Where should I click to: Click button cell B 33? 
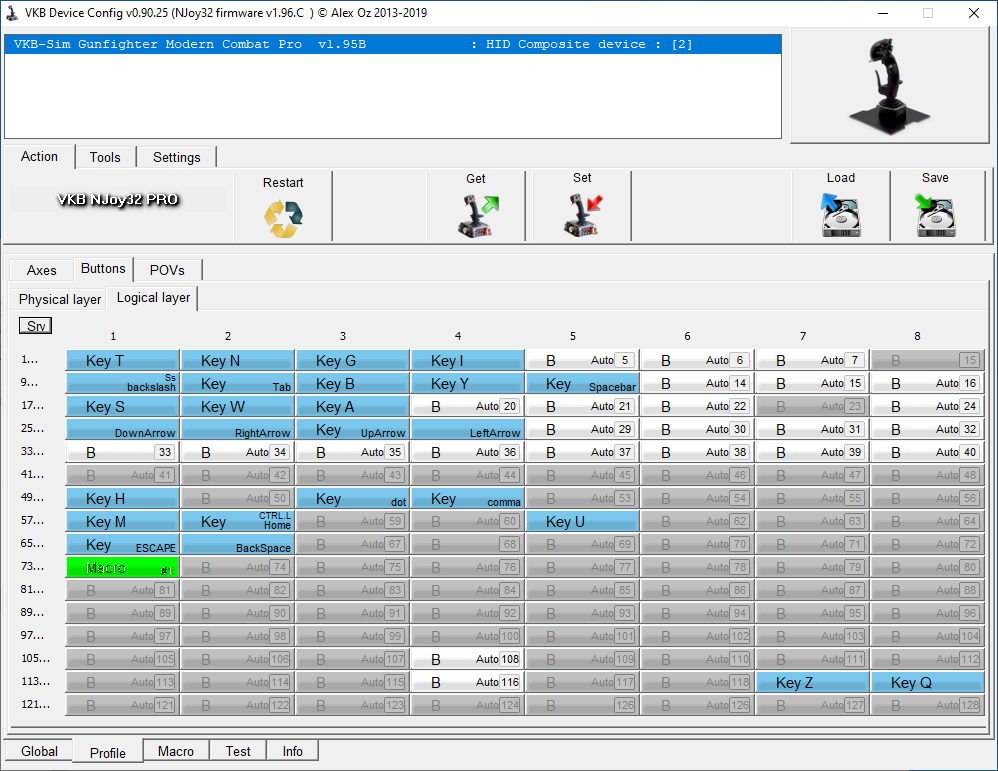pos(122,452)
